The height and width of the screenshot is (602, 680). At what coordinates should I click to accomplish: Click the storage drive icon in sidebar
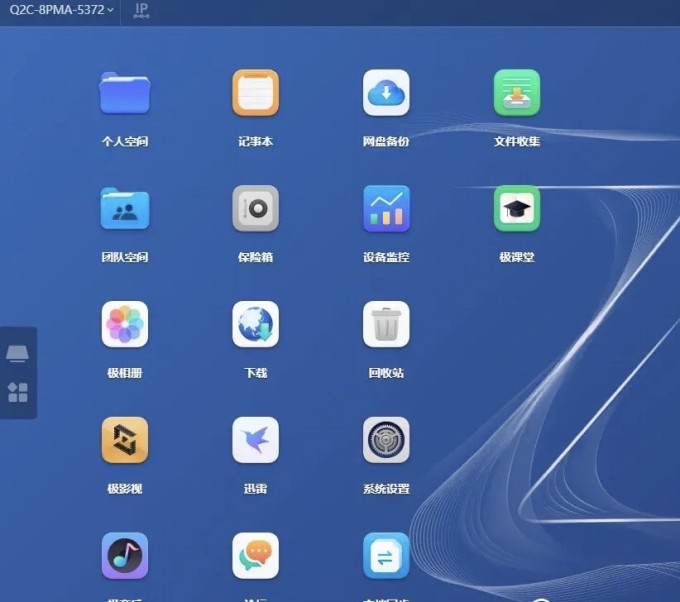point(17,353)
